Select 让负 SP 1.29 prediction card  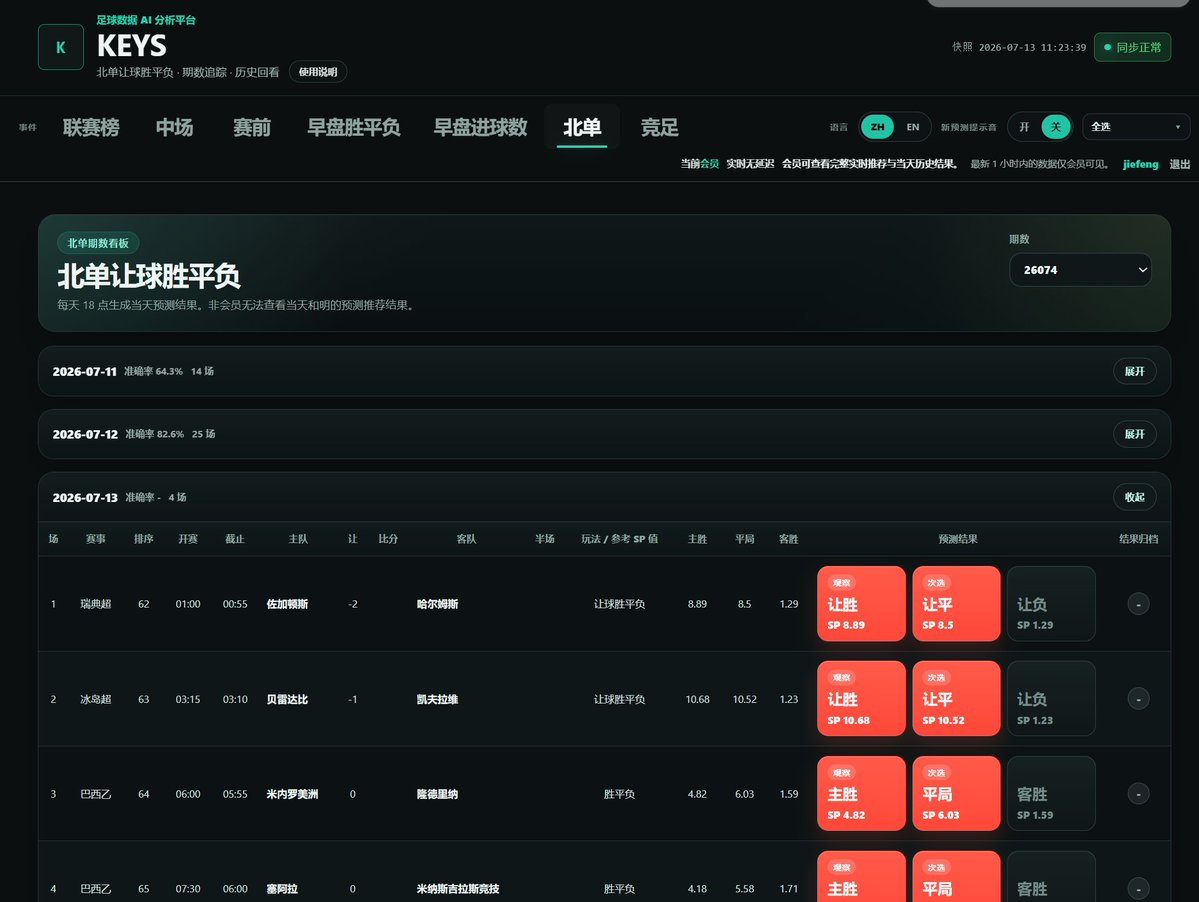[1051, 603]
